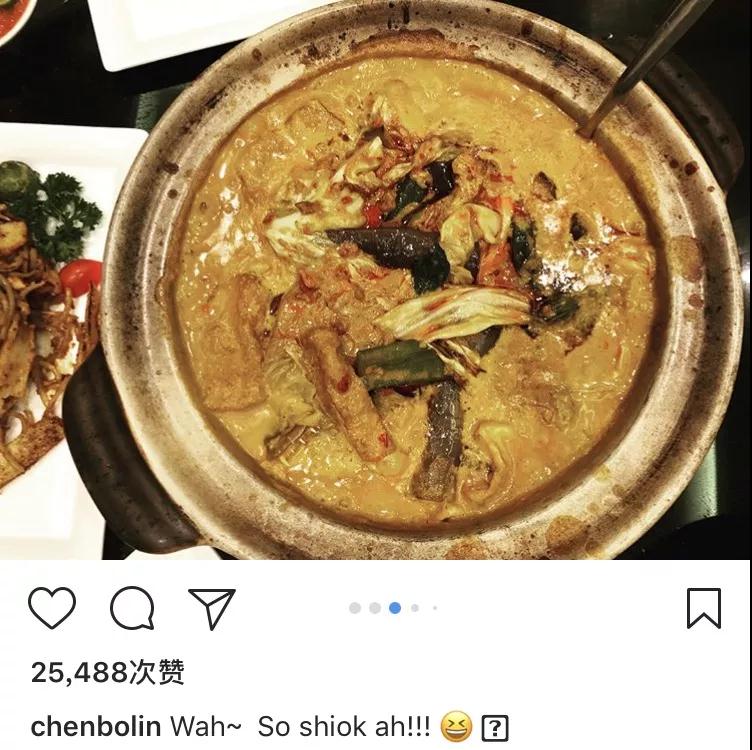Open comments via the speech bubble icon
Viewport: 752px width, 750px height.
click(x=132, y=608)
